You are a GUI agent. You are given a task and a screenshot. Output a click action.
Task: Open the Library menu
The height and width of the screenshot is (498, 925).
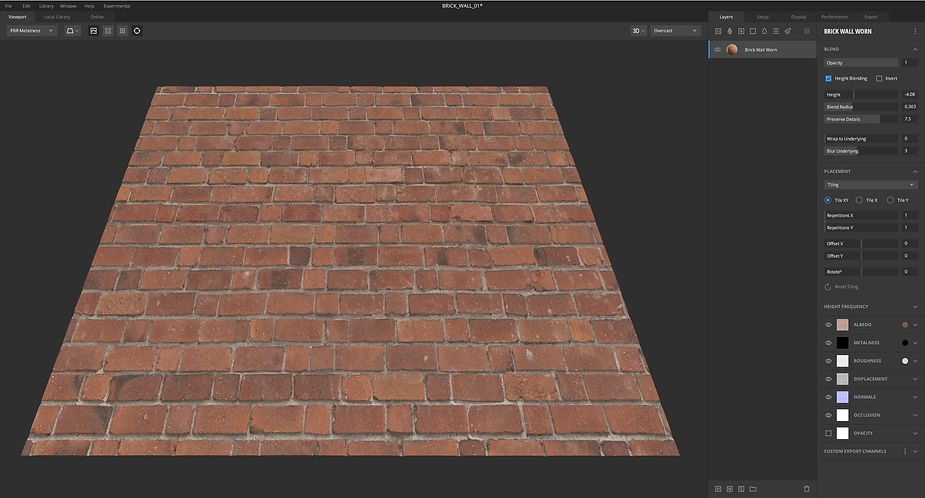46,6
